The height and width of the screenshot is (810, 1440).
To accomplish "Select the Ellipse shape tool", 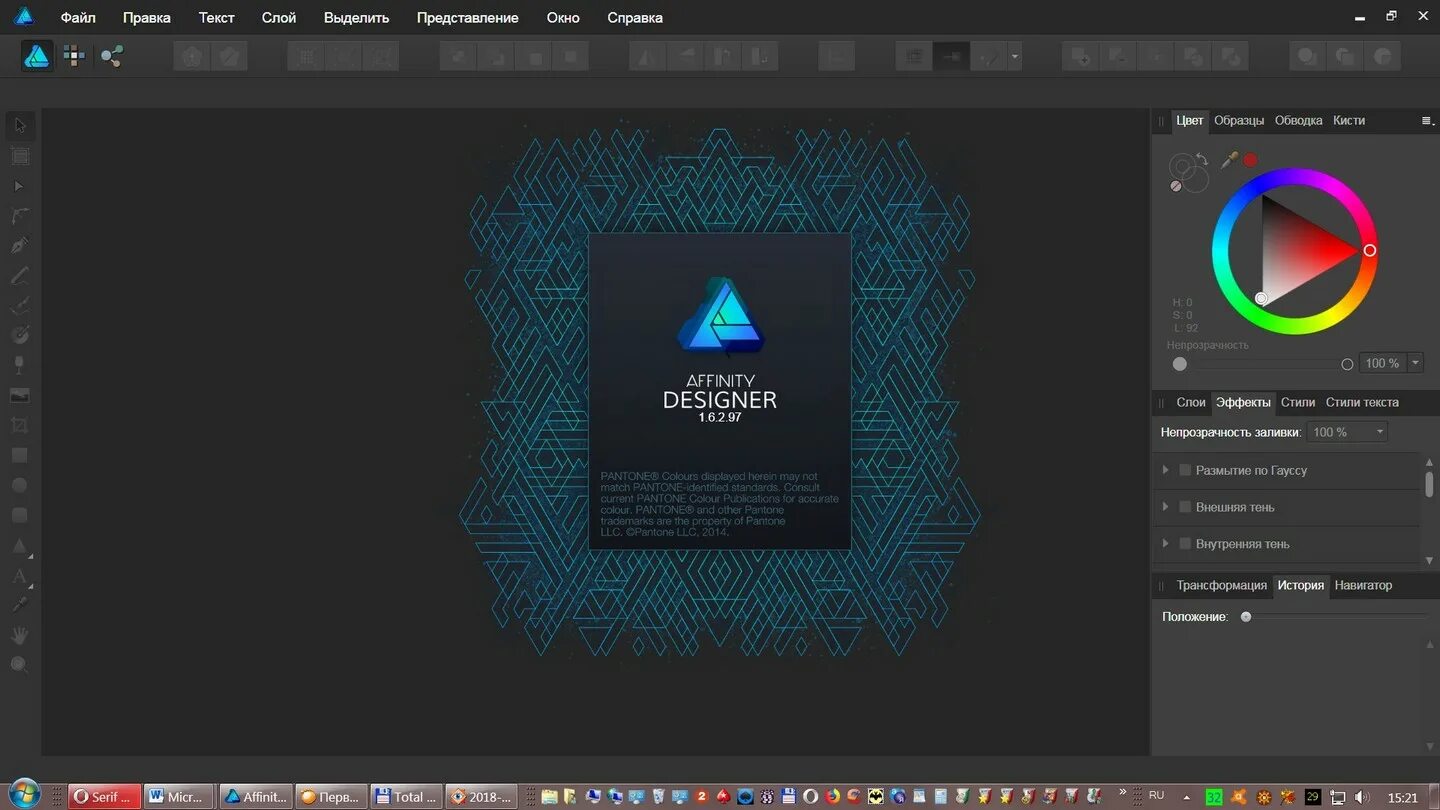I will click(x=19, y=485).
